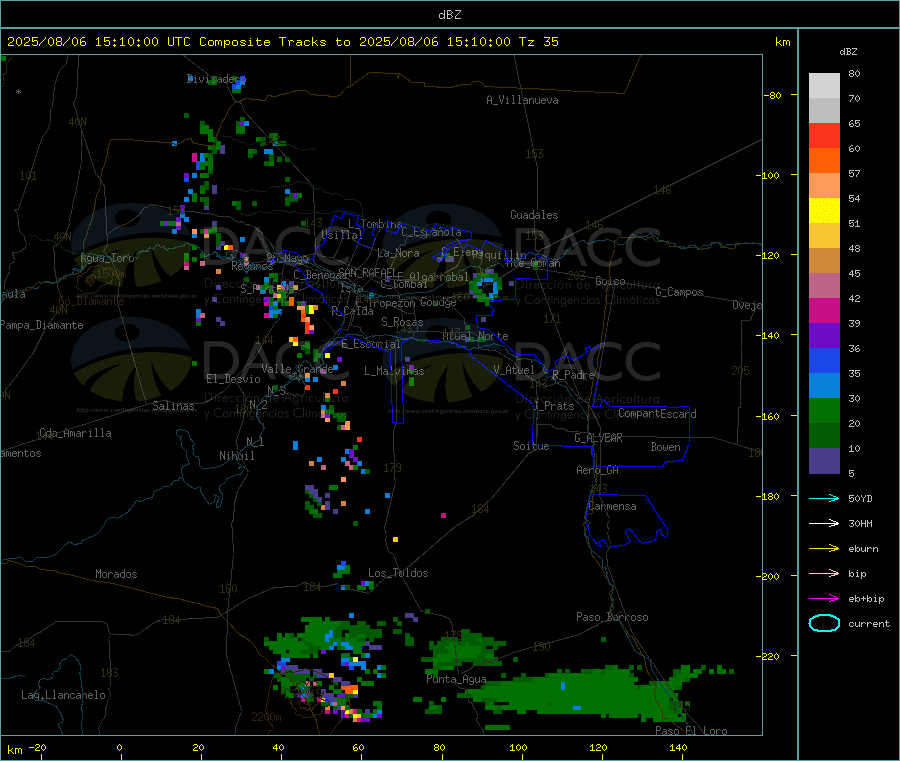Click the 'Guadales' map label
This screenshot has width=900, height=761.
tap(534, 215)
